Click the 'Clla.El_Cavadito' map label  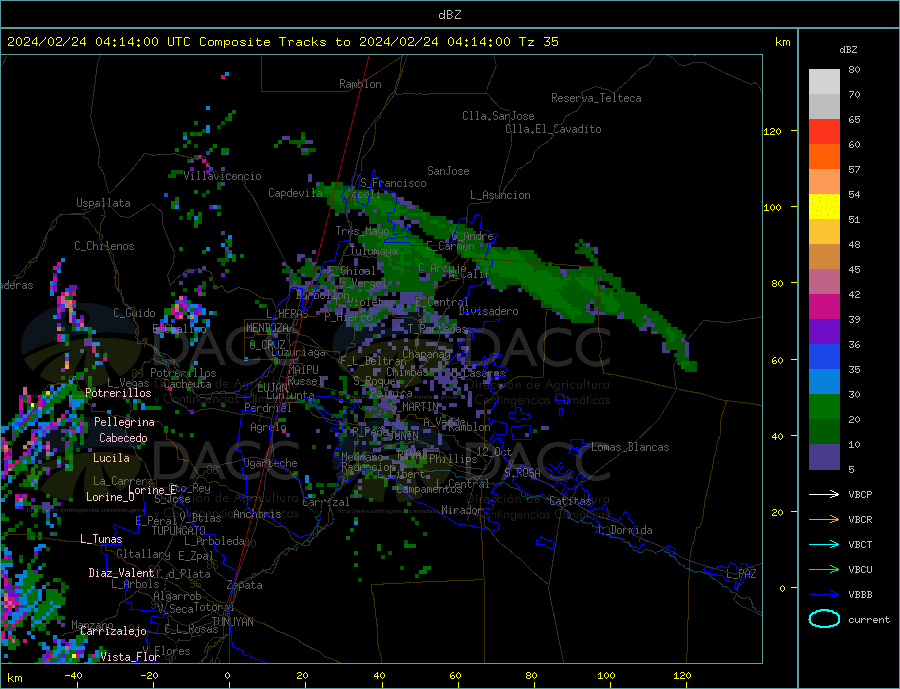coord(553,129)
